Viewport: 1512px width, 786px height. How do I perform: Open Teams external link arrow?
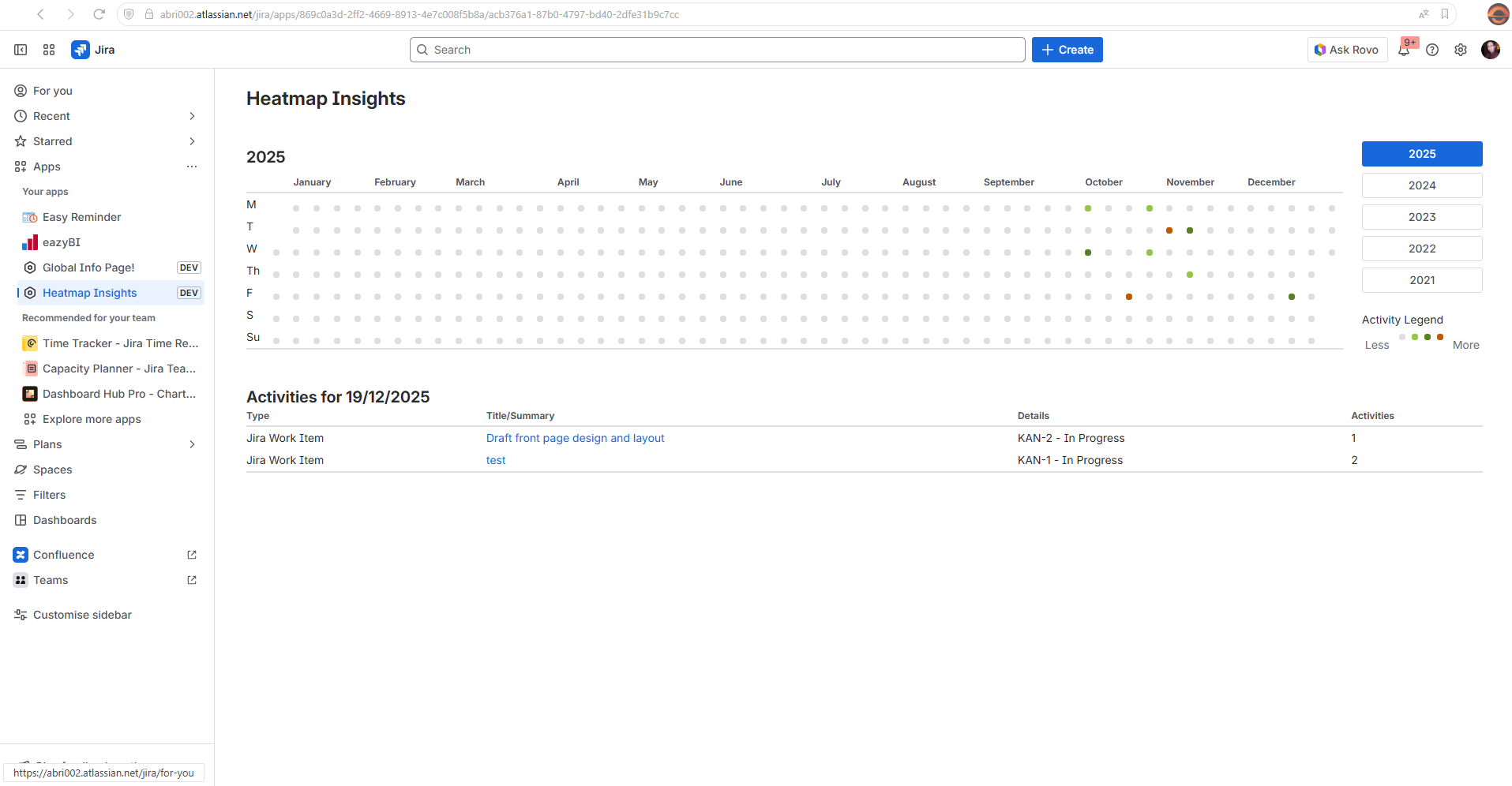click(x=192, y=580)
